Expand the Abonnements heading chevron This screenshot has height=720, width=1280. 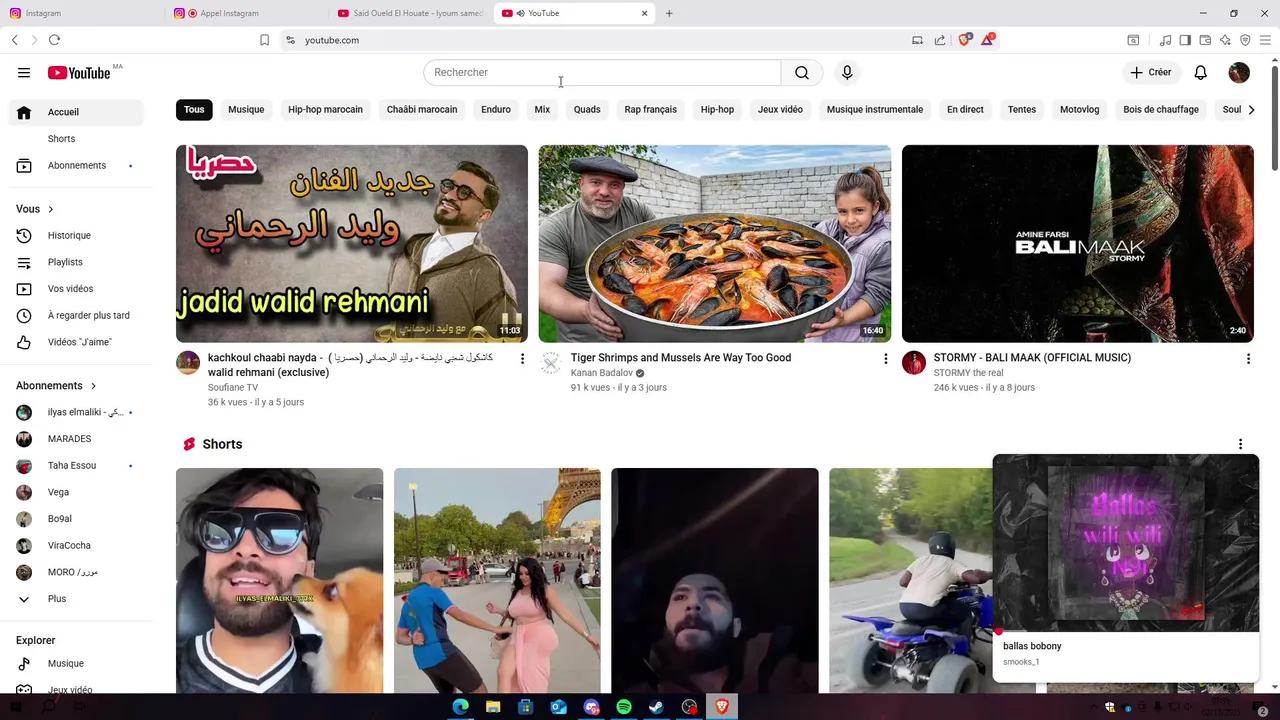(x=94, y=386)
